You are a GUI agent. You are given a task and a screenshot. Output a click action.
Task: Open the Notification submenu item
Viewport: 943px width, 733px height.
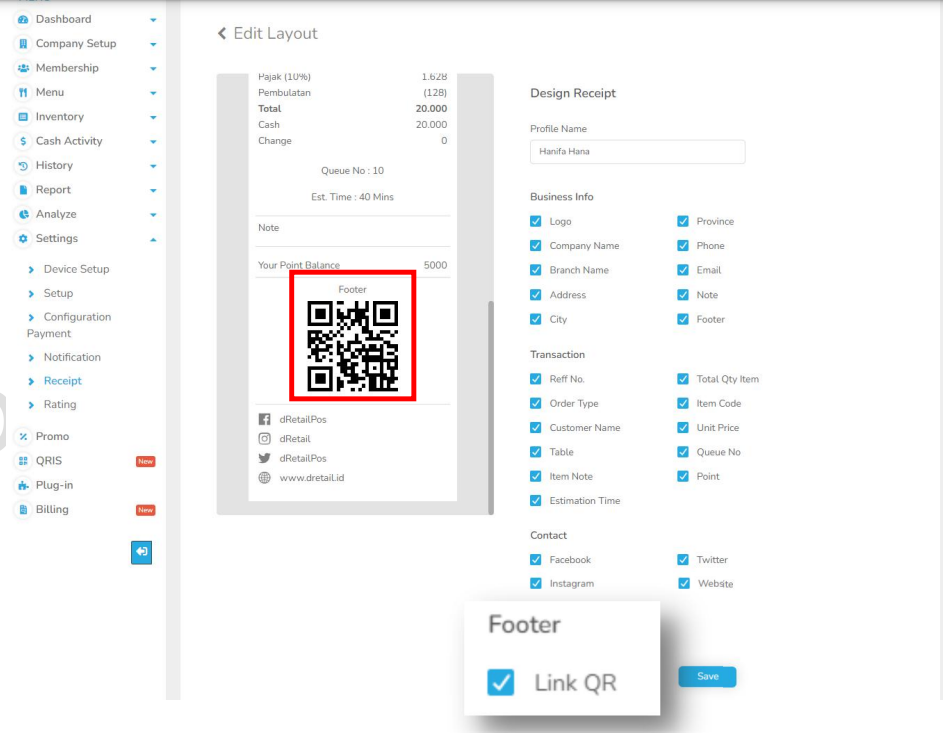72,357
